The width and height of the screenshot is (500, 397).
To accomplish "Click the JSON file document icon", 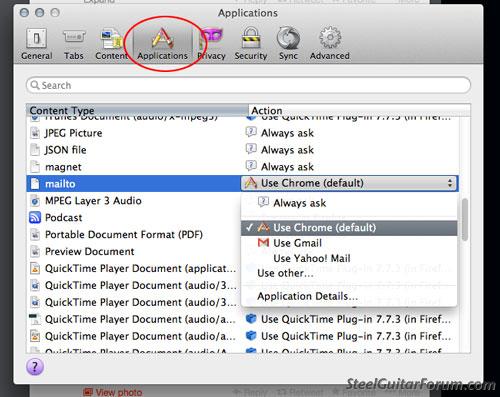I will coord(35,150).
